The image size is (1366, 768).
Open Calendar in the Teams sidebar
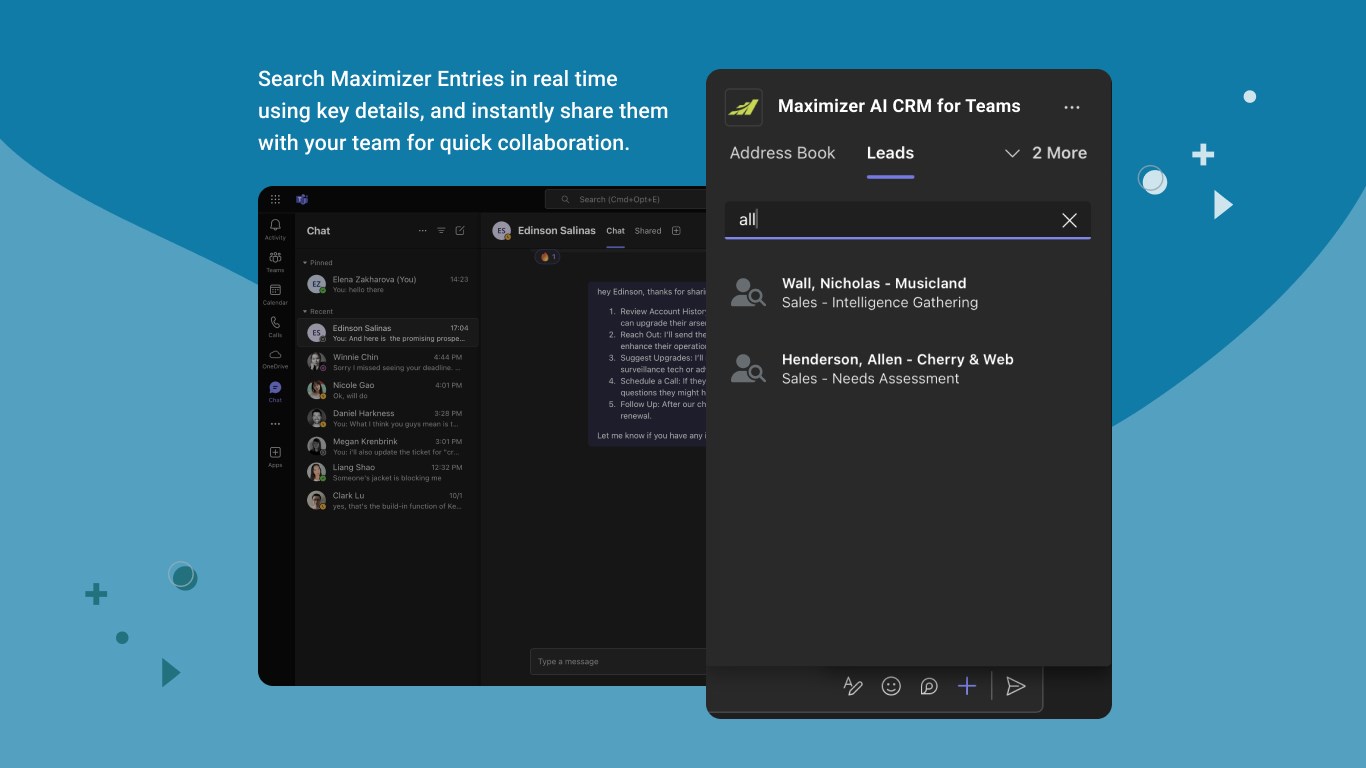click(x=275, y=294)
